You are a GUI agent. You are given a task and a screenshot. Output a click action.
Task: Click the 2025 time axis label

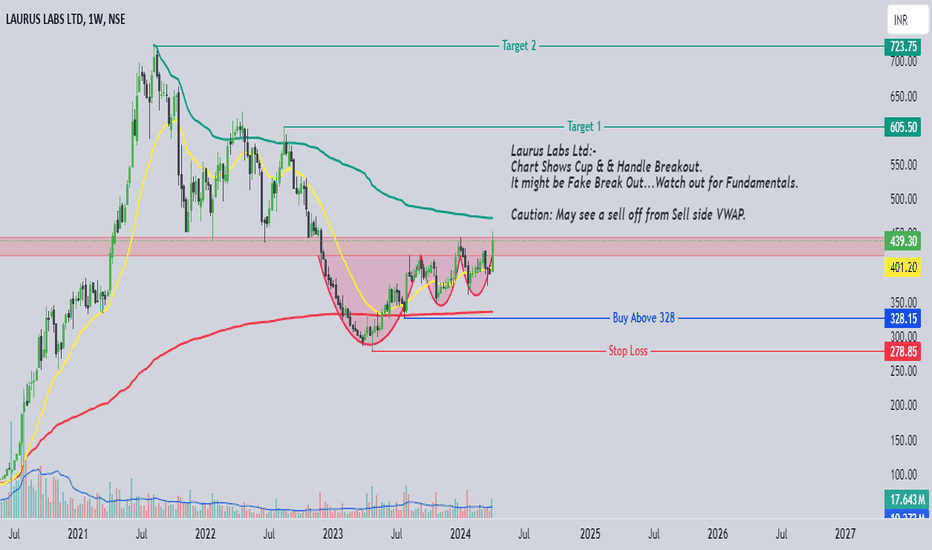tap(590, 534)
